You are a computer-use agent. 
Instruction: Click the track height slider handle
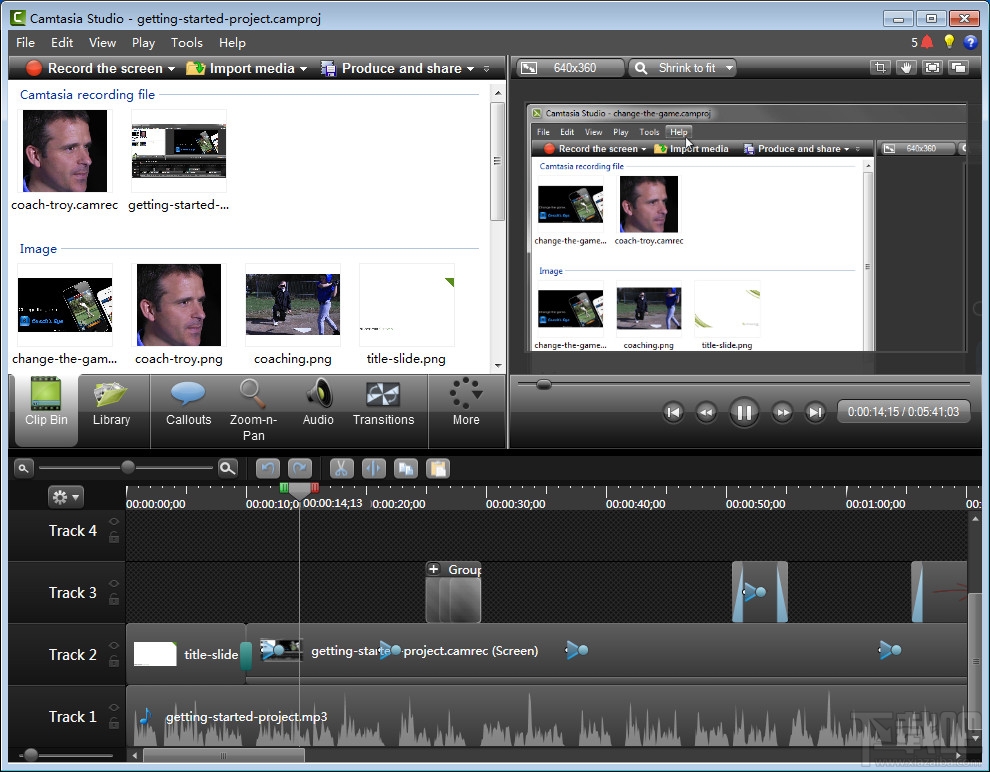[30, 754]
